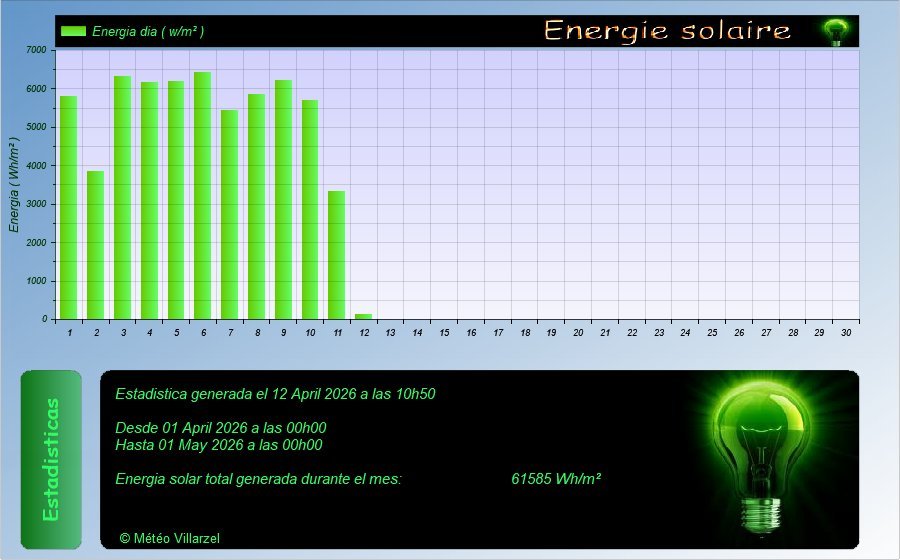The height and width of the screenshot is (560, 900).
Task: Click the Energia (Wh/m²) y-axis title
Action: coord(15,185)
